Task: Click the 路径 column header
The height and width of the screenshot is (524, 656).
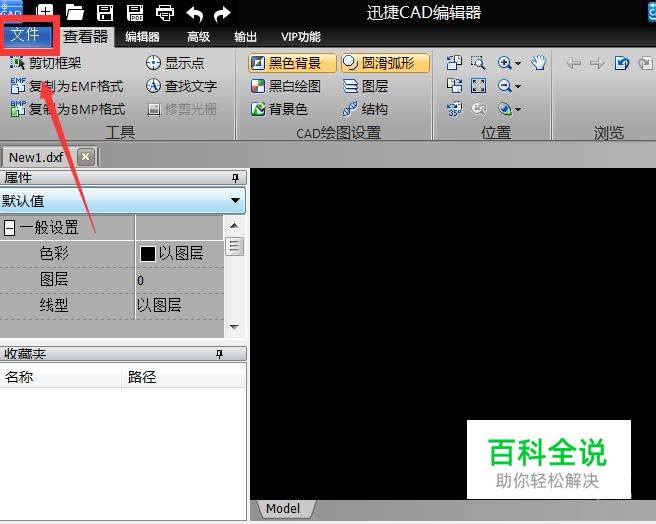Action: 183,377
